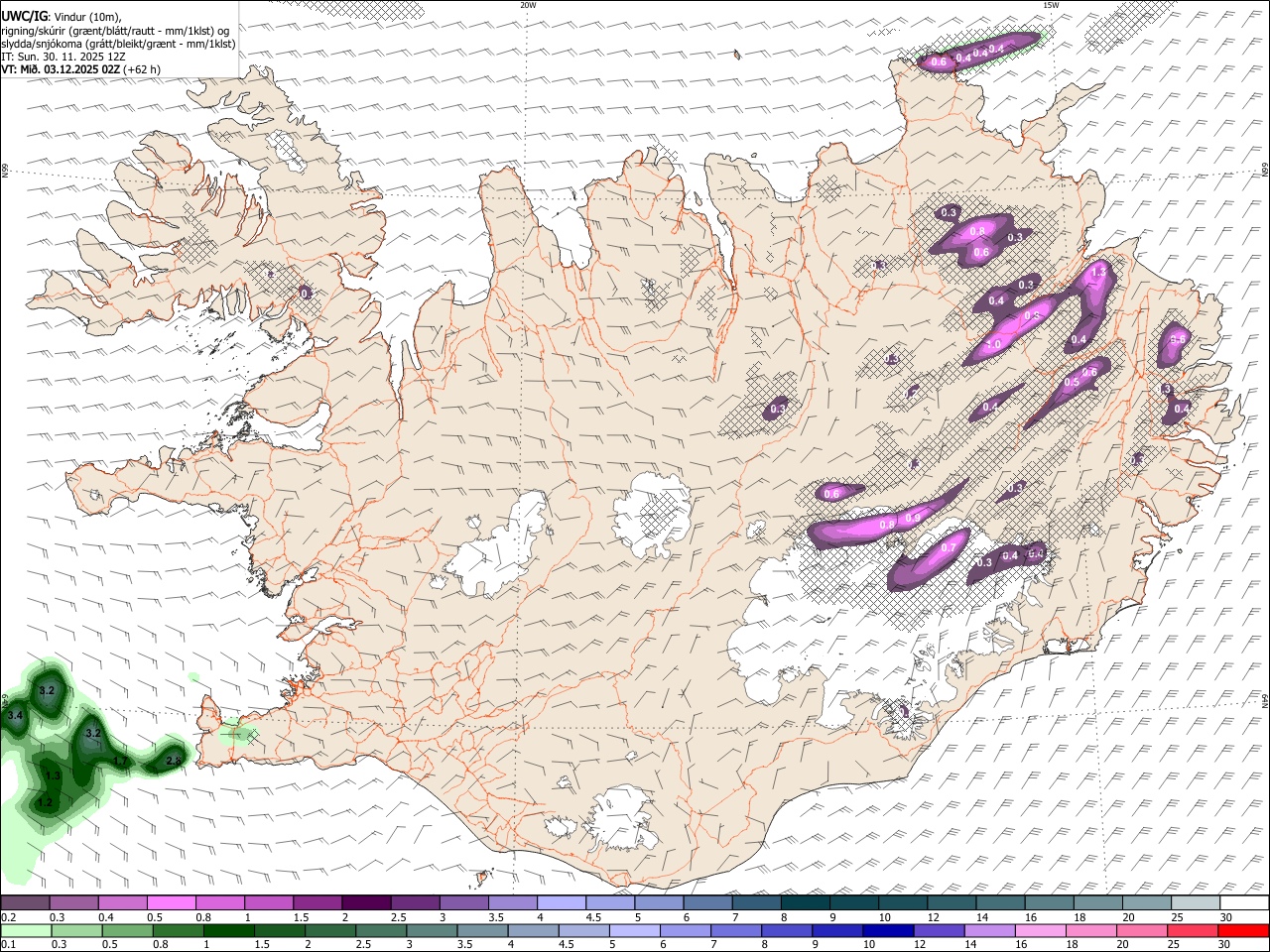Pick the bright red 30 mm rain-scale swatch
Screen dimensions: 1270x952
tap(1244, 930)
